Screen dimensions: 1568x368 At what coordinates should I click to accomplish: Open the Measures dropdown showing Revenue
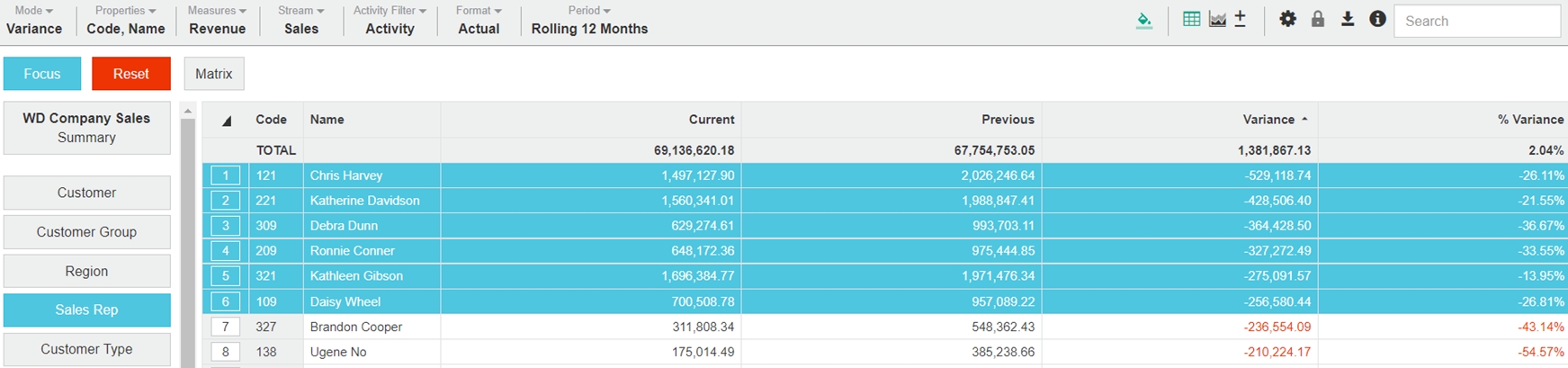(217, 20)
